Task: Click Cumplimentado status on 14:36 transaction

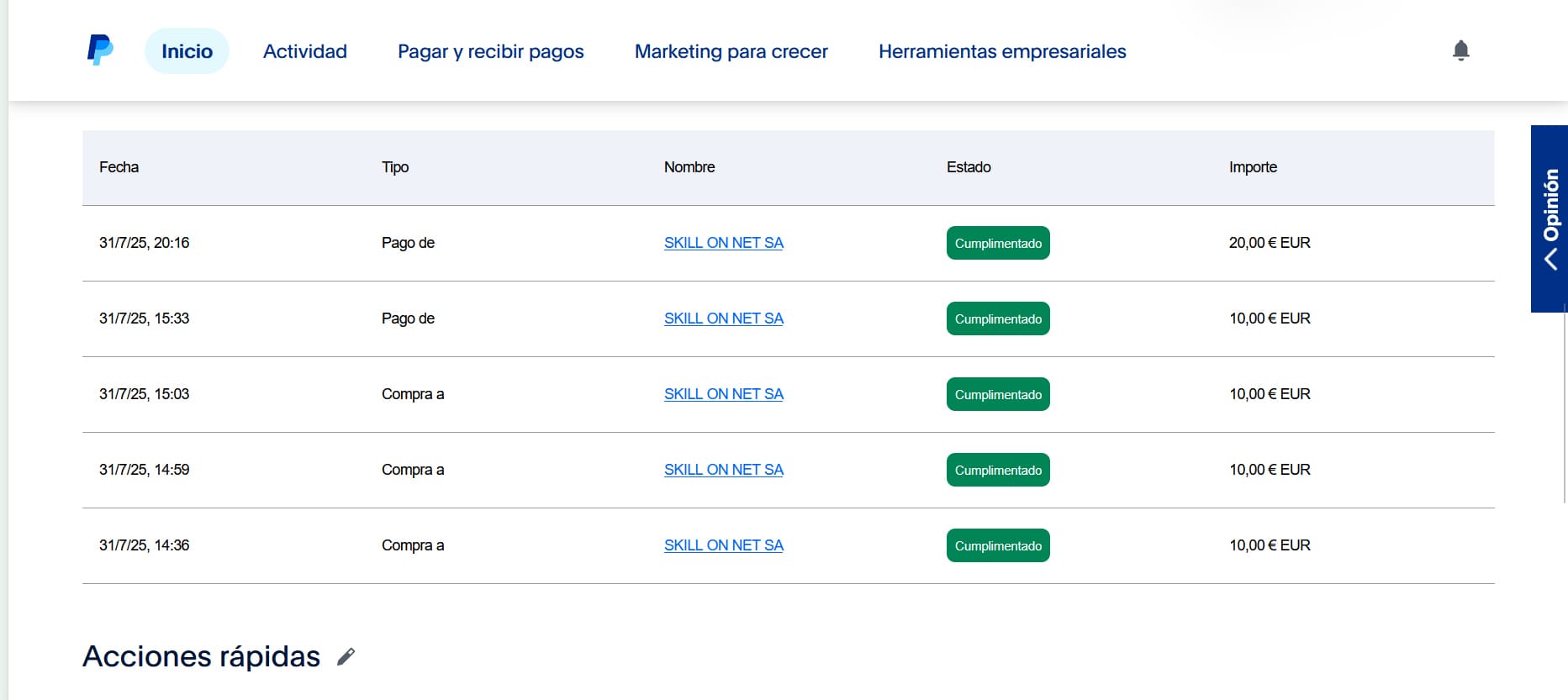Action: (997, 545)
